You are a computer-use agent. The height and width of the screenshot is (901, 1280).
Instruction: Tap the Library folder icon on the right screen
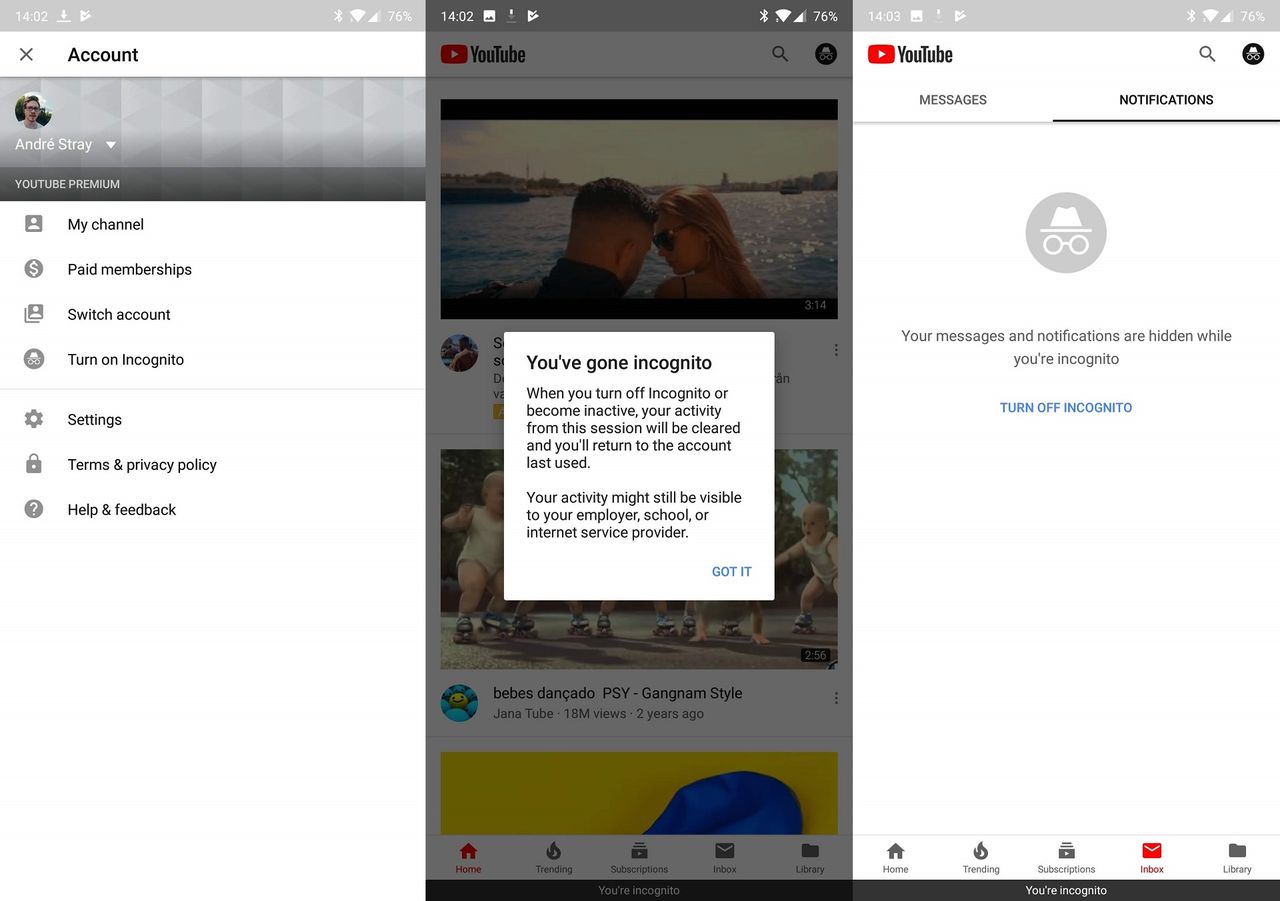tap(1237, 851)
